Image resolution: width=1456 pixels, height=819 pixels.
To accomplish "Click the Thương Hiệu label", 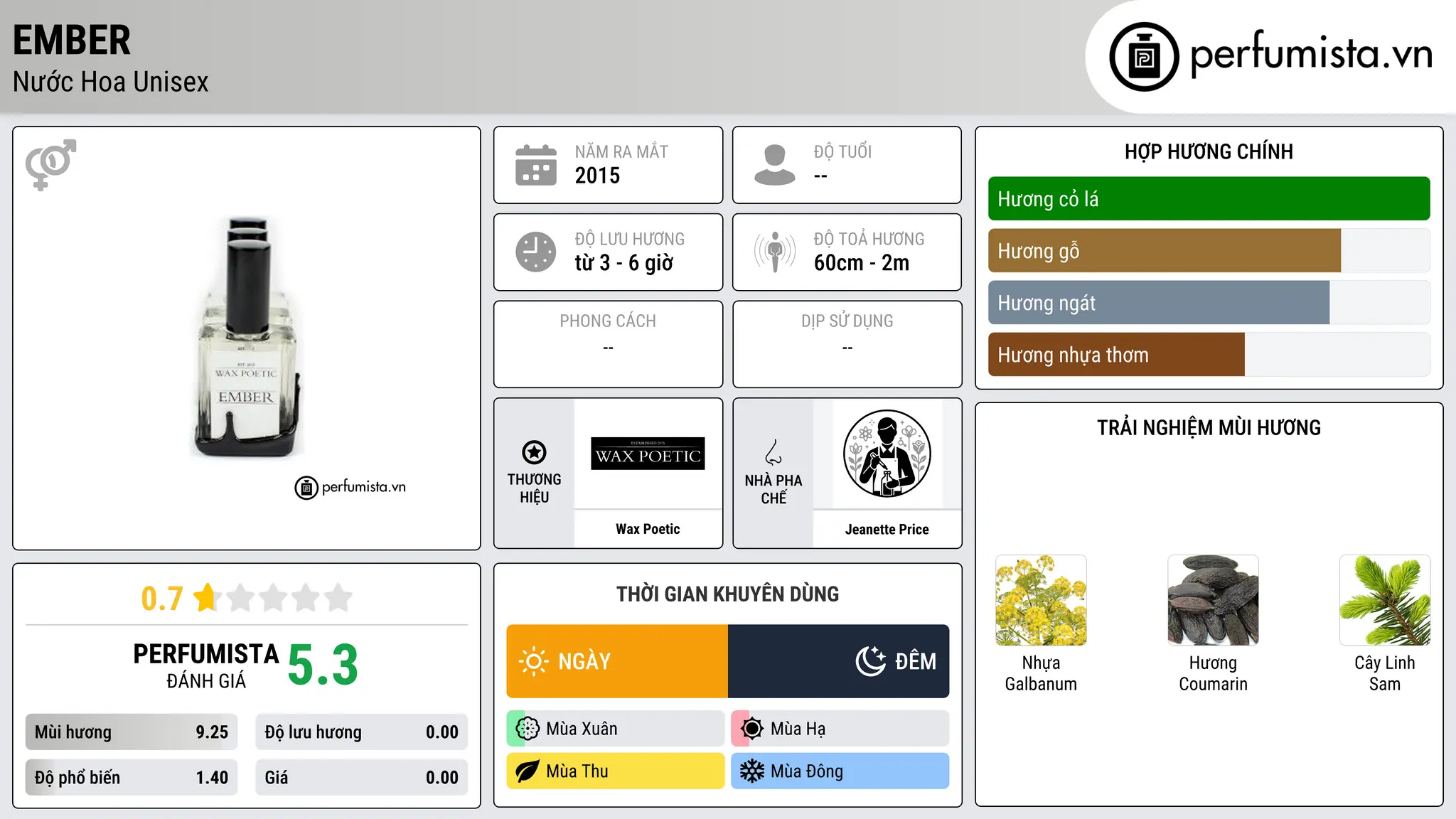I will pyautogui.click(x=534, y=488).
